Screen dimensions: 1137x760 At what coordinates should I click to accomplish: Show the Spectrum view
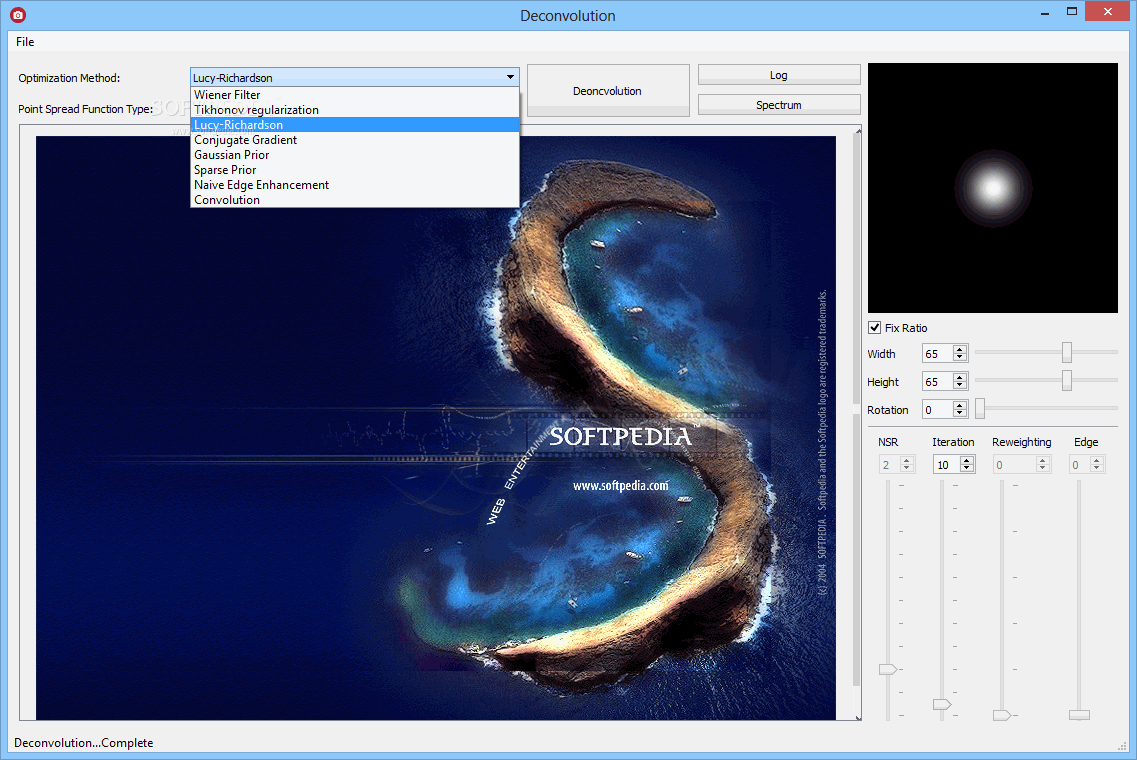pyautogui.click(x=779, y=104)
